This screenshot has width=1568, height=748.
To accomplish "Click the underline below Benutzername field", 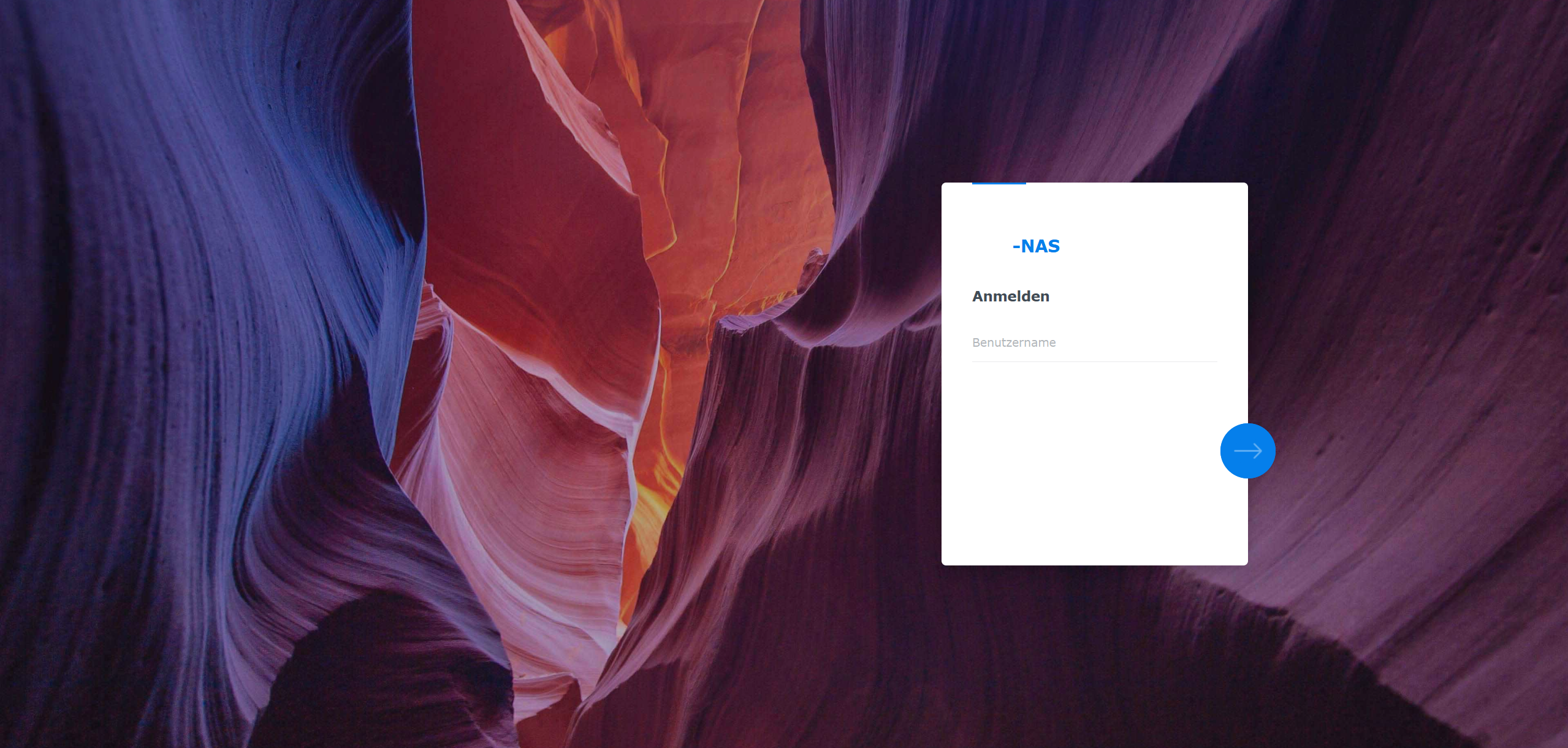I will 1094,361.
